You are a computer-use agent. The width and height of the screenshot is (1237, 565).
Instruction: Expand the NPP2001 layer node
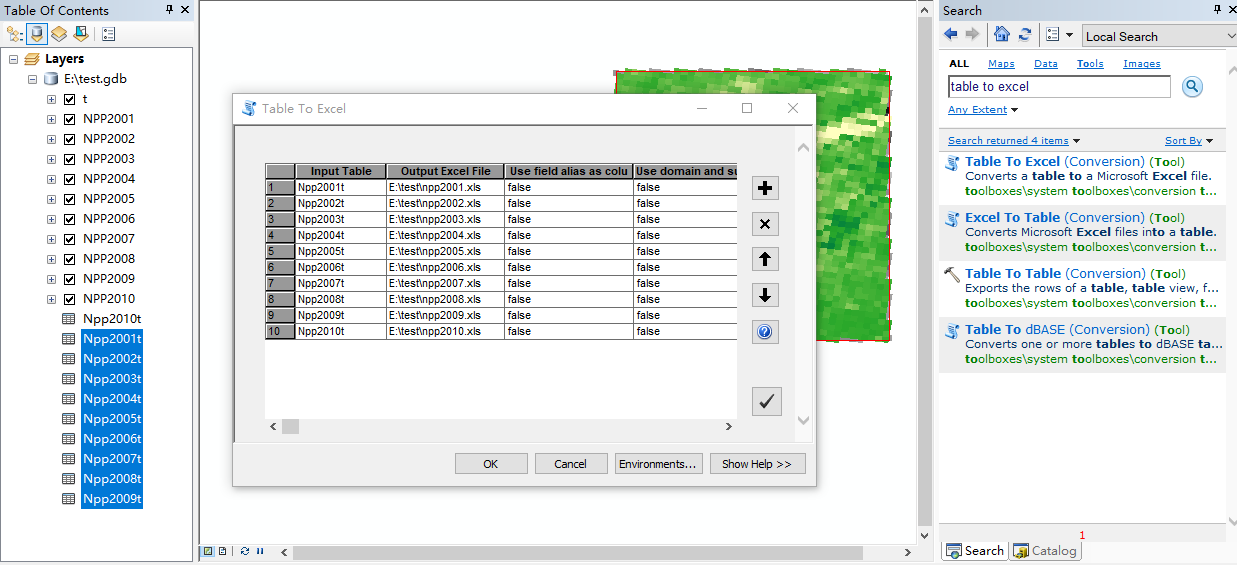point(51,119)
